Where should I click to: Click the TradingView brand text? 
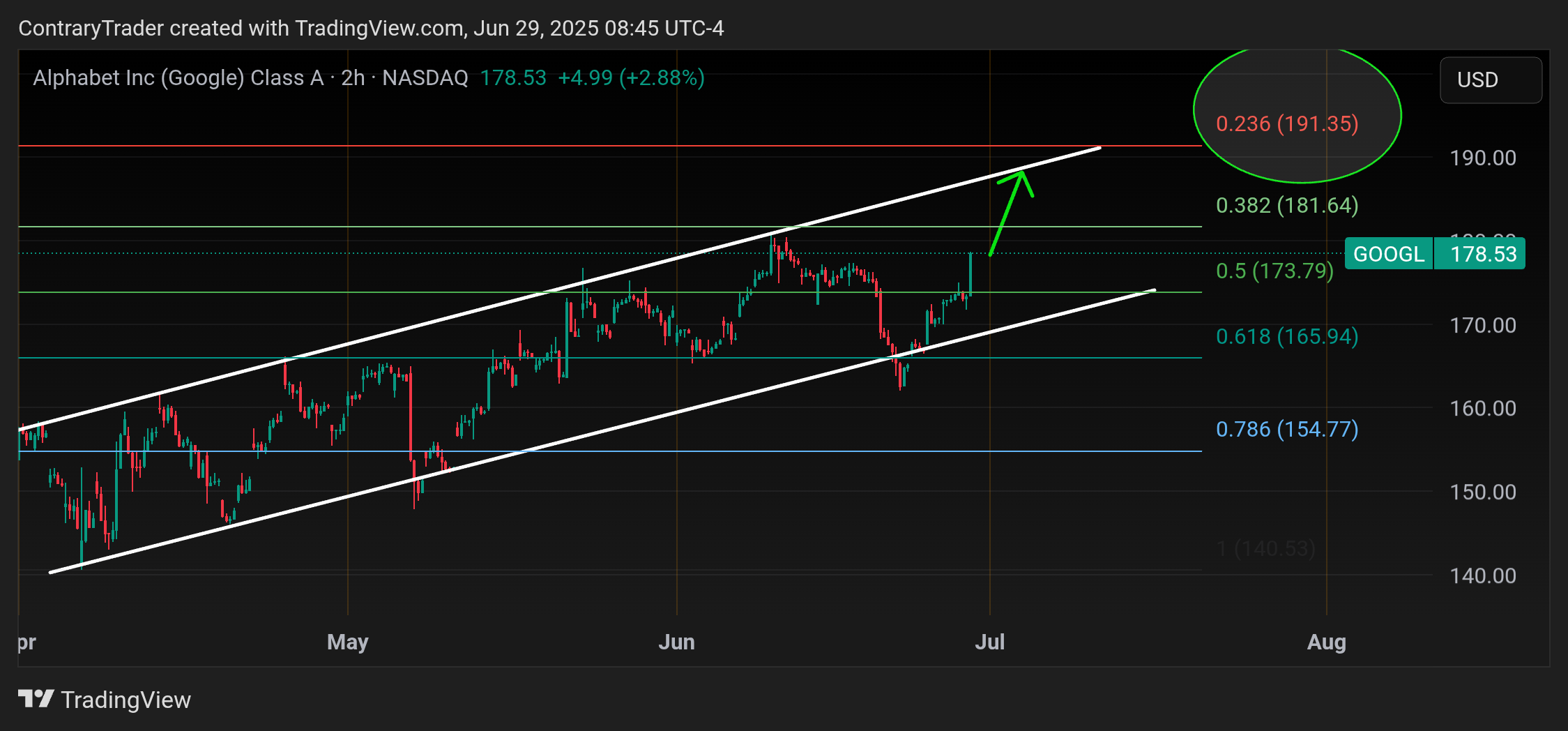(126, 700)
